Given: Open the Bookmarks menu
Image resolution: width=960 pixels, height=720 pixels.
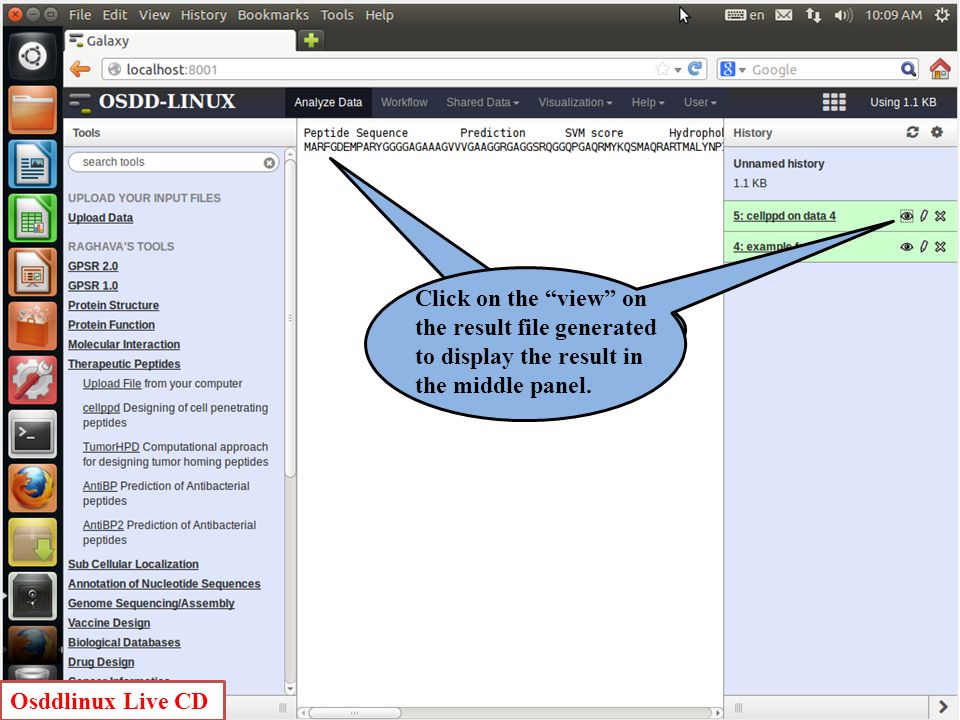Looking at the screenshot, I should pyautogui.click(x=273, y=15).
